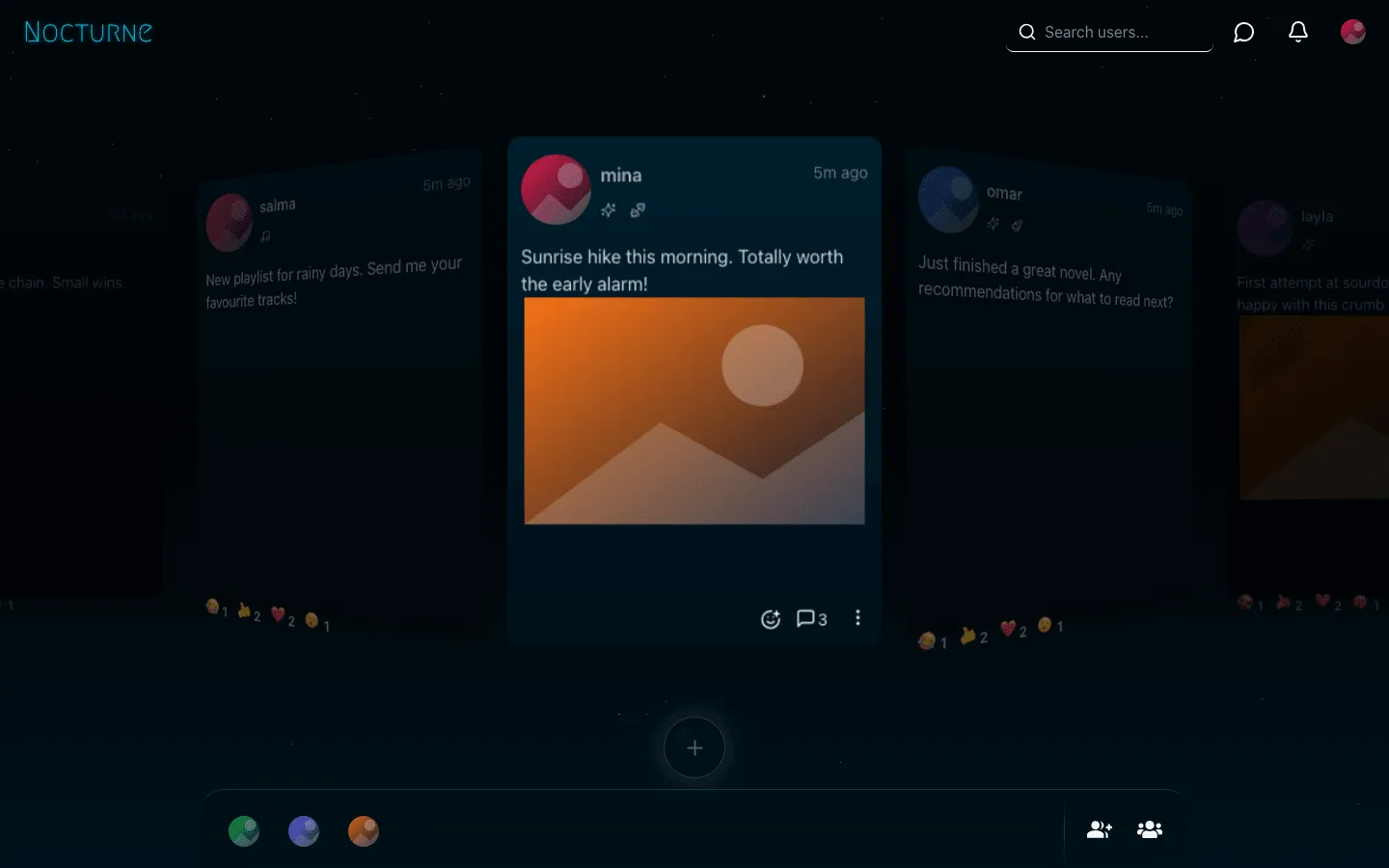Open the sunrise mountain image in mina's post
1389x868 pixels.
[694, 411]
